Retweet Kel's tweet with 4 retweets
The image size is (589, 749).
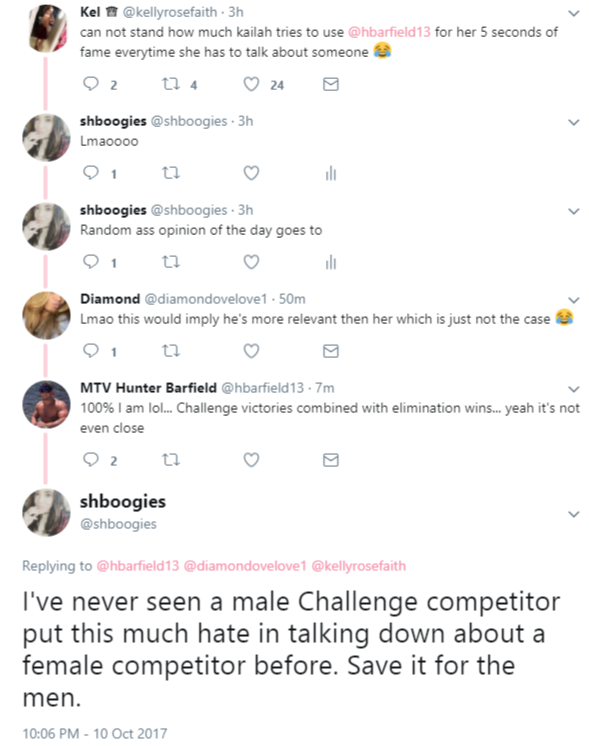[x=171, y=84]
